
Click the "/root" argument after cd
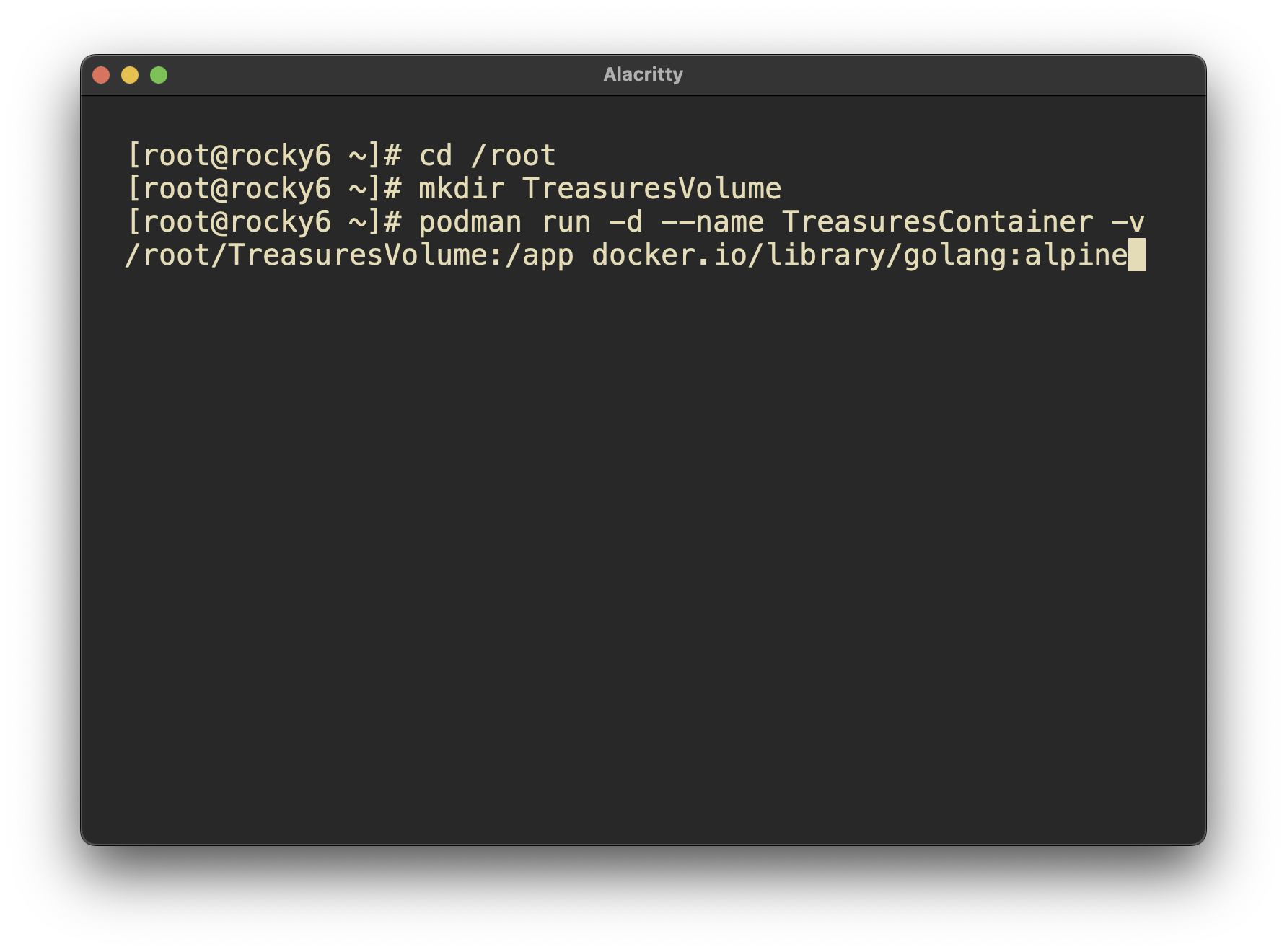[x=513, y=156]
